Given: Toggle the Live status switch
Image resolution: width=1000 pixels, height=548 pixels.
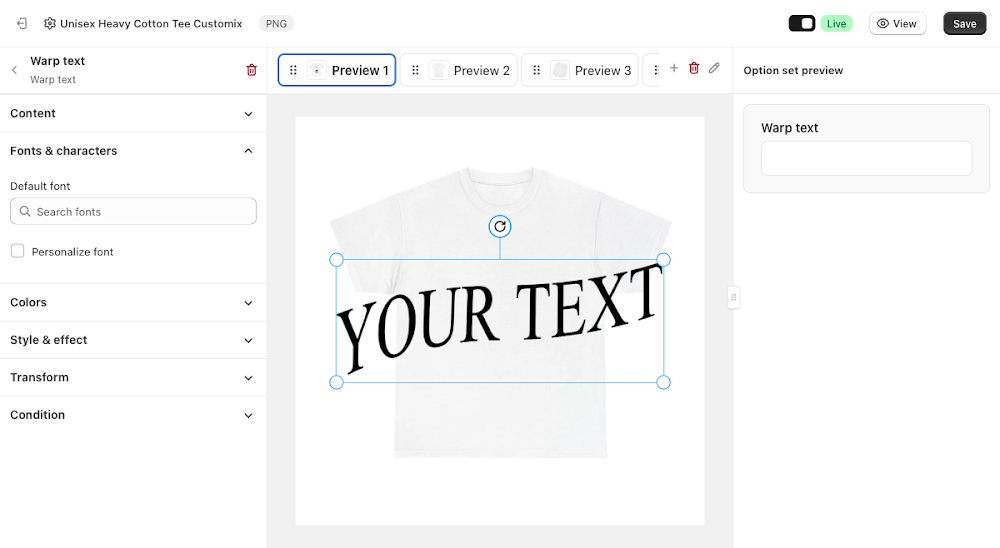Looking at the screenshot, I should tap(802, 24).
